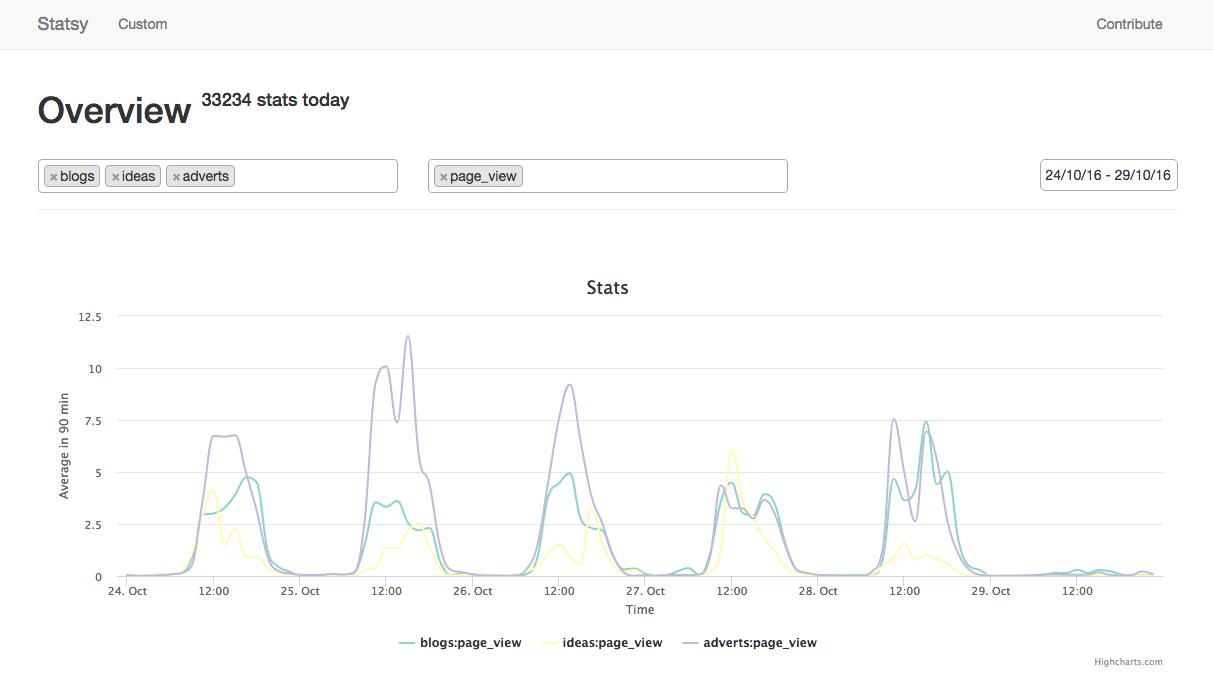
Task: Open the Contribute link in navbar
Action: (1129, 24)
